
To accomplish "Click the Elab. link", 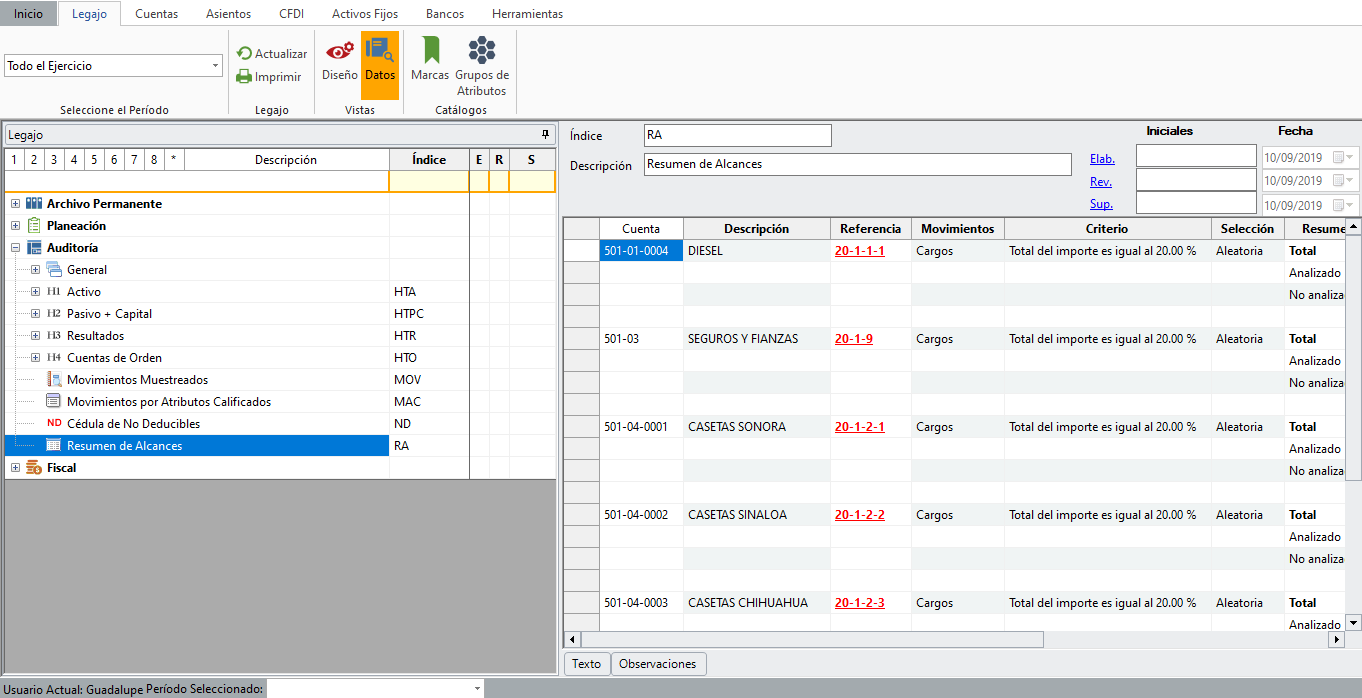I will point(1102,159).
